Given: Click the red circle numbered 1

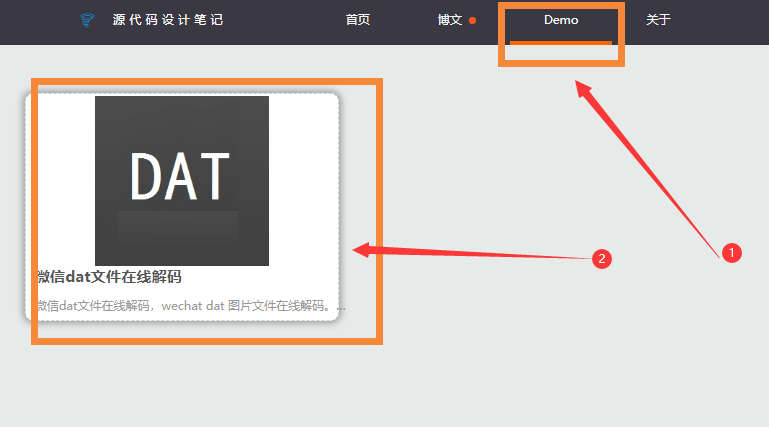Looking at the screenshot, I should pos(732,253).
